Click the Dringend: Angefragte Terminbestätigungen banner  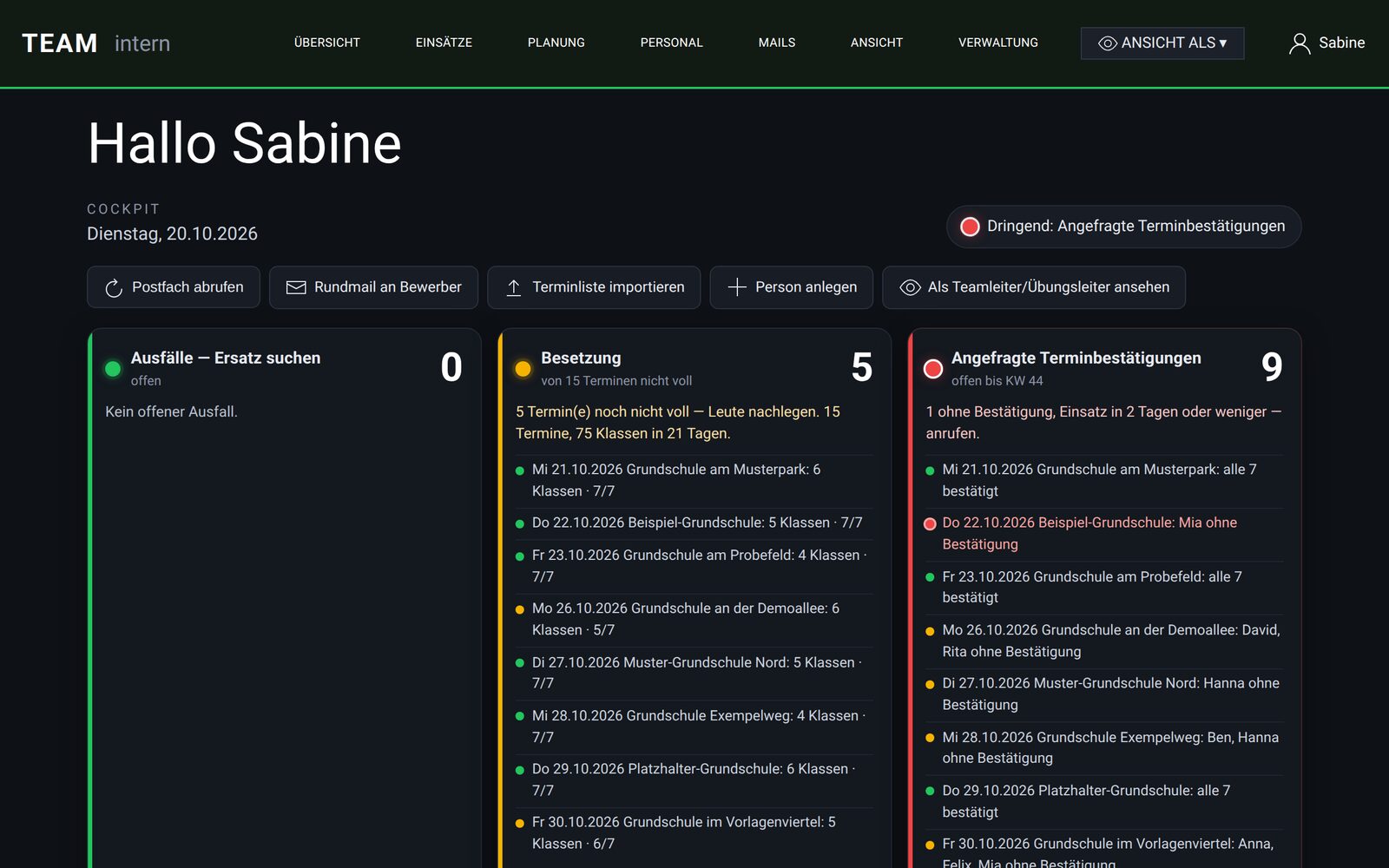(1124, 227)
